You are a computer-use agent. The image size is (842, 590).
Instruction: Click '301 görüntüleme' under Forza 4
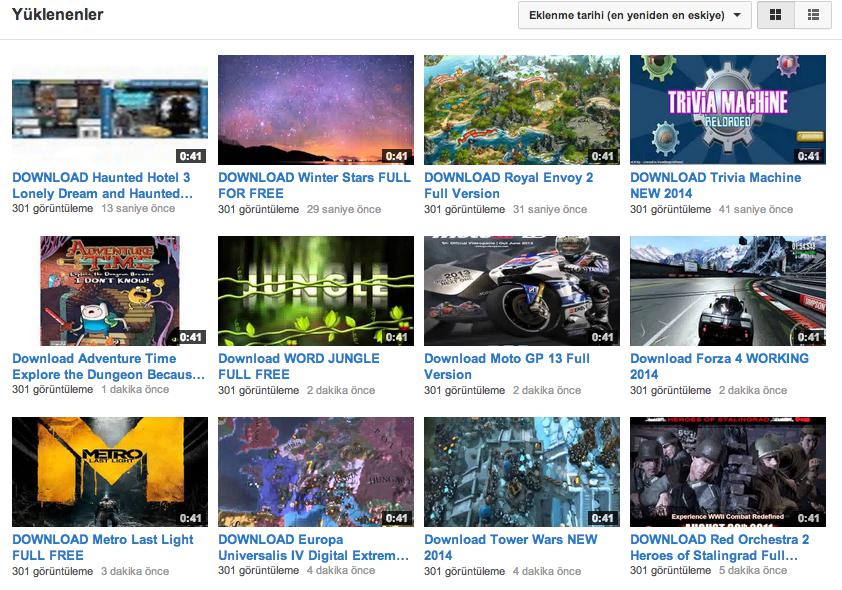[670, 390]
